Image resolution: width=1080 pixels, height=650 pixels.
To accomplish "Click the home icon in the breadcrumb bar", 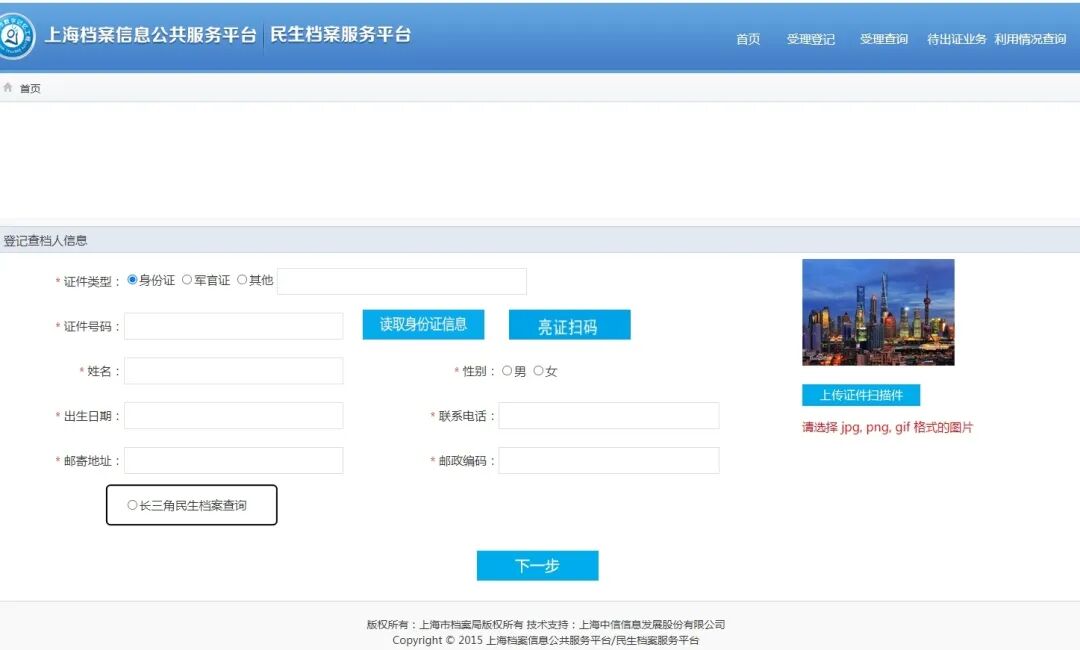I will [8, 87].
